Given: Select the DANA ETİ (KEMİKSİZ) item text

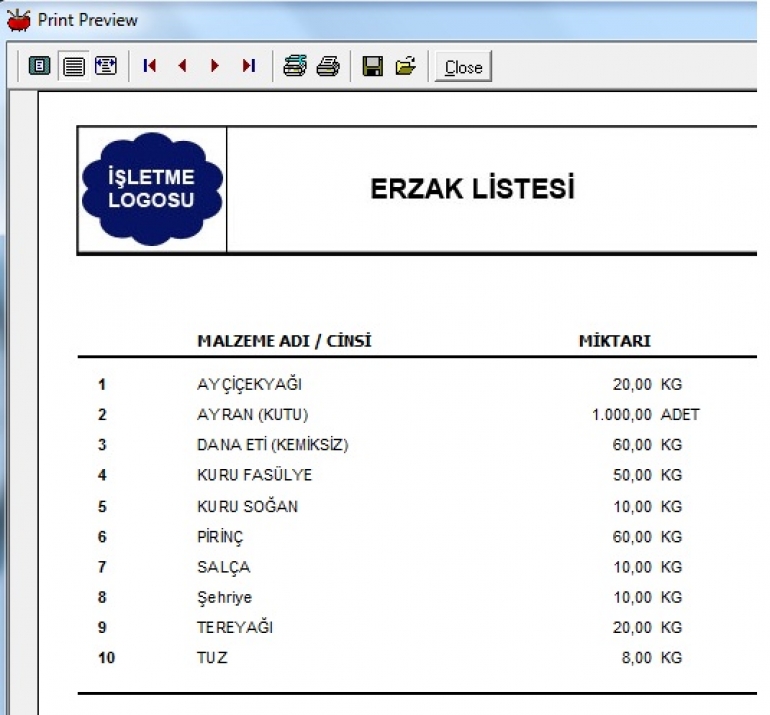Looking at the screenshot, I should point(273,445).
